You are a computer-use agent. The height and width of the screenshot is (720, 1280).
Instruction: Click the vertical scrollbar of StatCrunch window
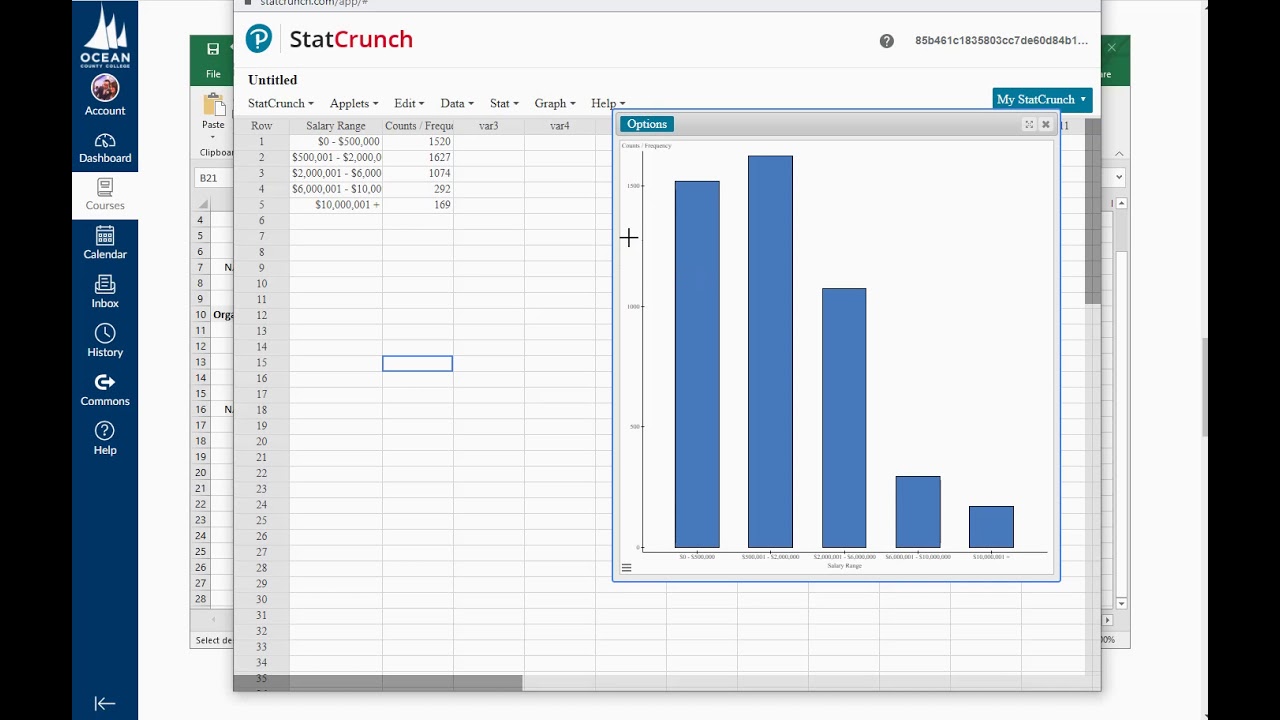(1093, 212)
